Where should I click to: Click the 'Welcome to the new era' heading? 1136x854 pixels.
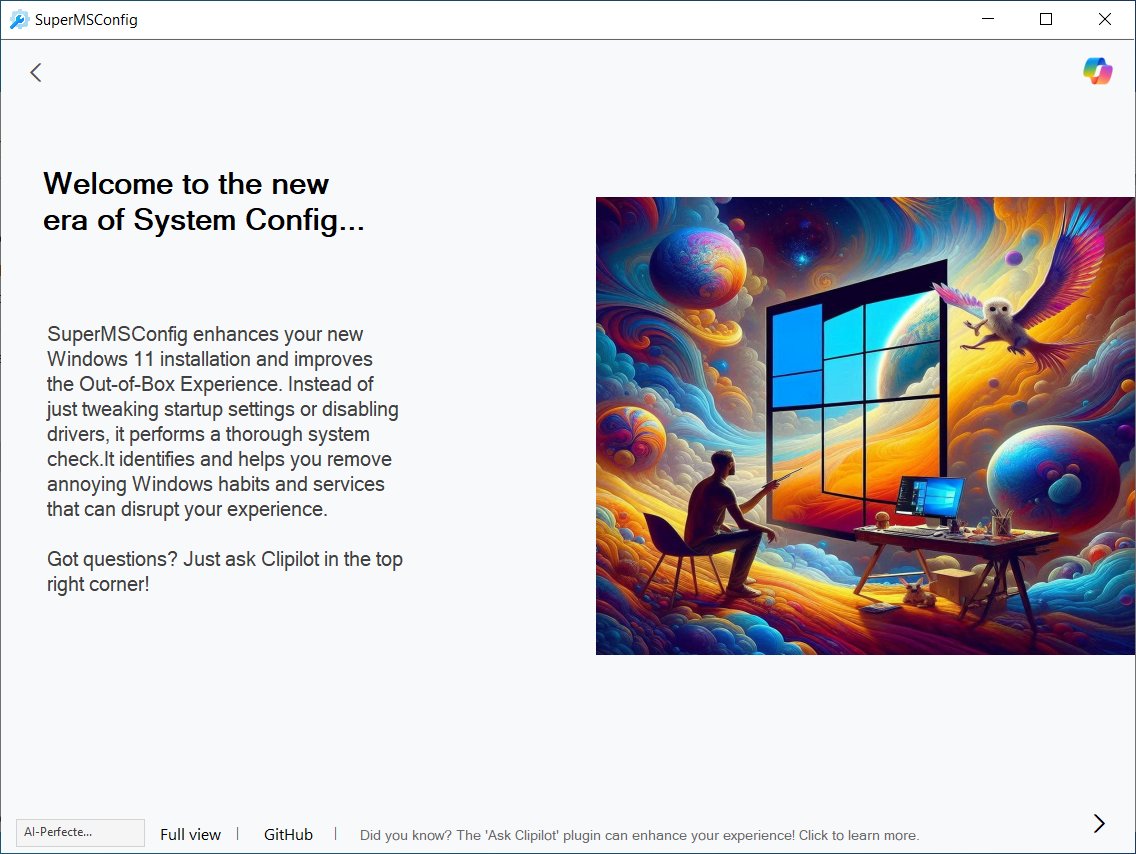point(204,202)
